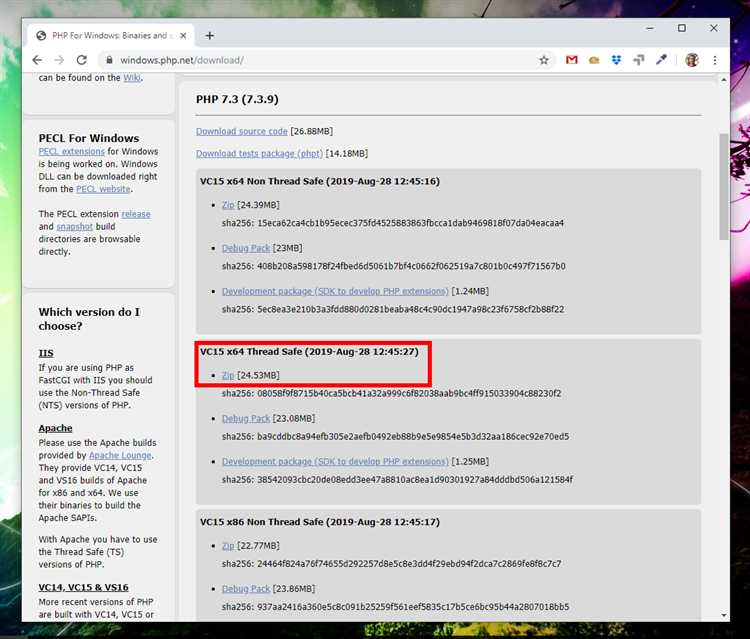
Task: Close the PHP For Windows tab
Action: pyautogui.click(x=183, y=35)
